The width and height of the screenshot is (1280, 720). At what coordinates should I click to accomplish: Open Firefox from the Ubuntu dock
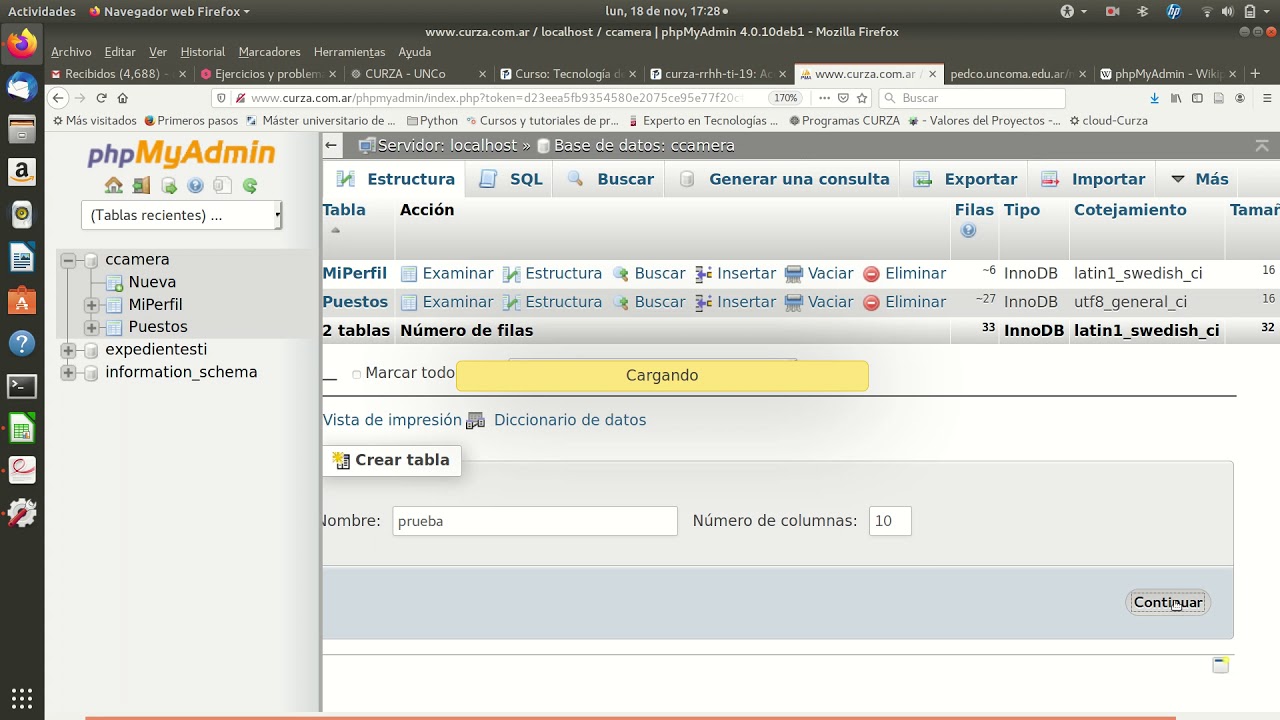(x=22, y=45)
